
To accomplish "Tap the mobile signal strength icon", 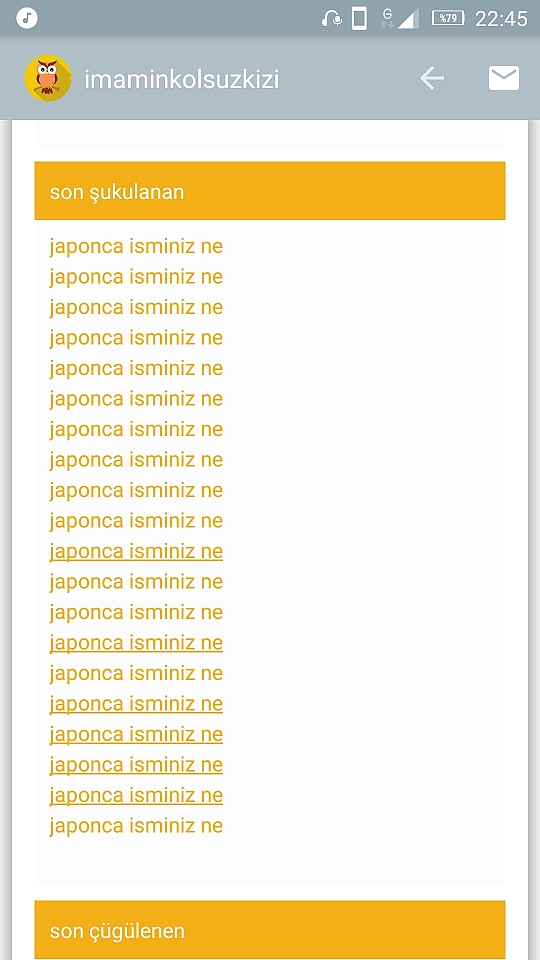I will pos(408,18).
